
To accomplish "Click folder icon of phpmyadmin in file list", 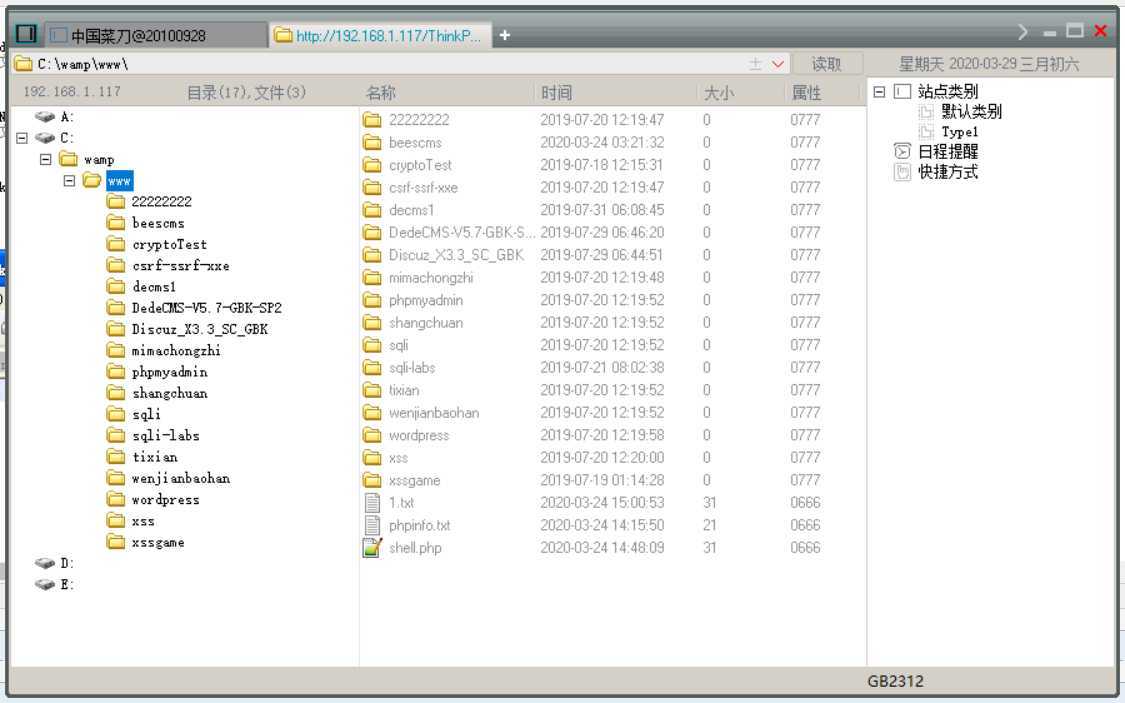I will click(x=372, y=301).
